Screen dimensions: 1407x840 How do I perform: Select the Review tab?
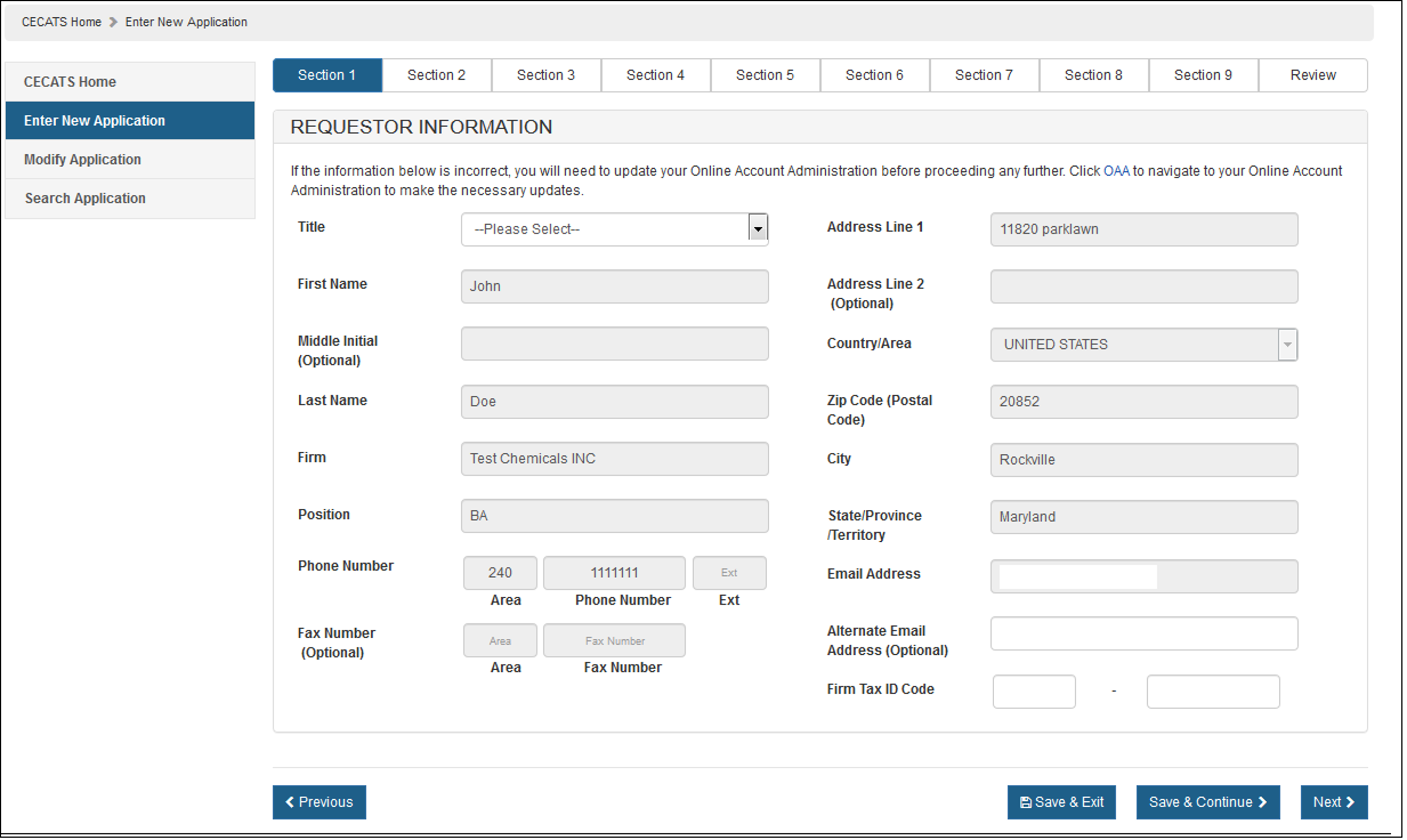pos(1313,75)
